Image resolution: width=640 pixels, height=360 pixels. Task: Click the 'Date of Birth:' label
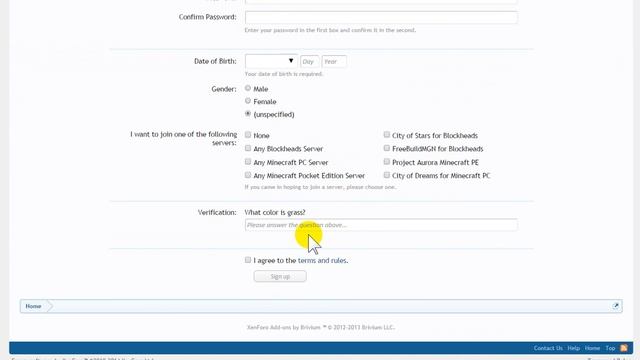point(215,61)
